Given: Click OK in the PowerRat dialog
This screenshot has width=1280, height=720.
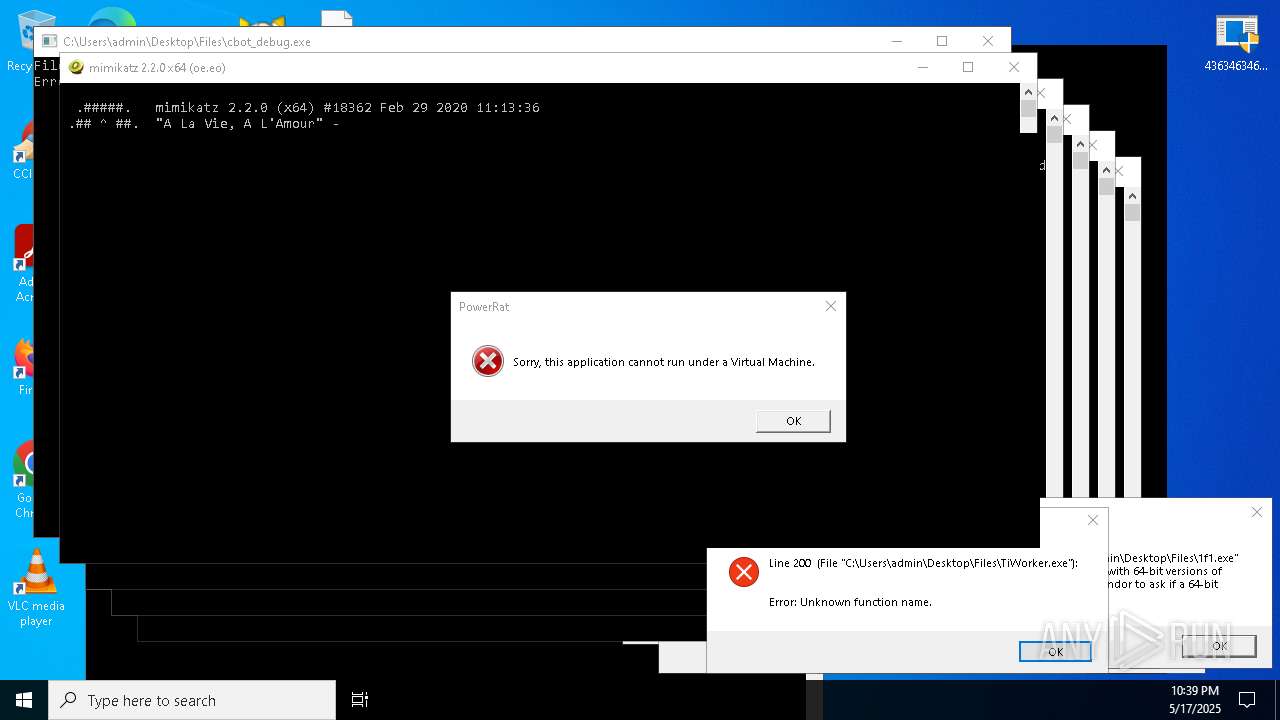Looking at the screenshot, I should pos(793,421).
